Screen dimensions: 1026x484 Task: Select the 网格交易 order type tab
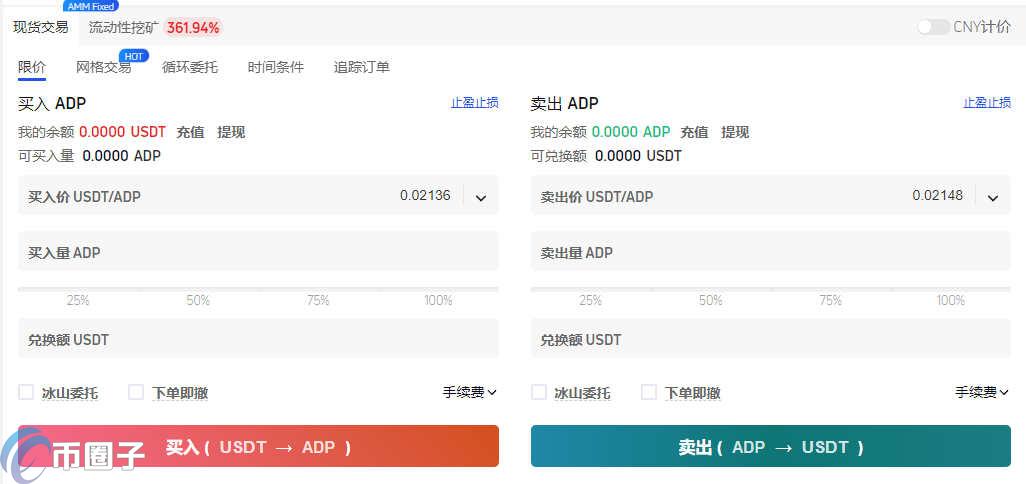coord(104,67)
